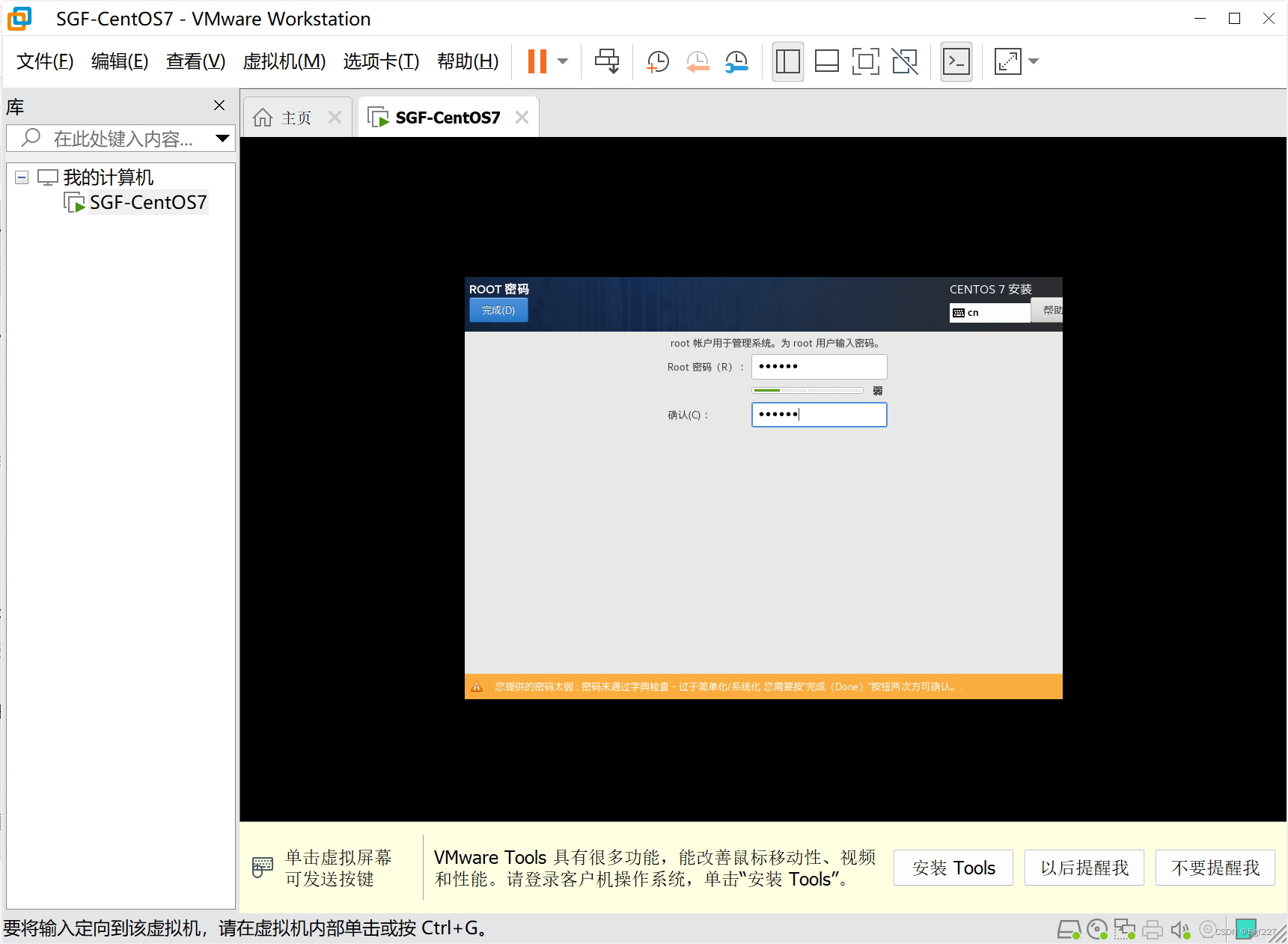
Task: Click the weak password warning message
Action: (x=727, y=686)
